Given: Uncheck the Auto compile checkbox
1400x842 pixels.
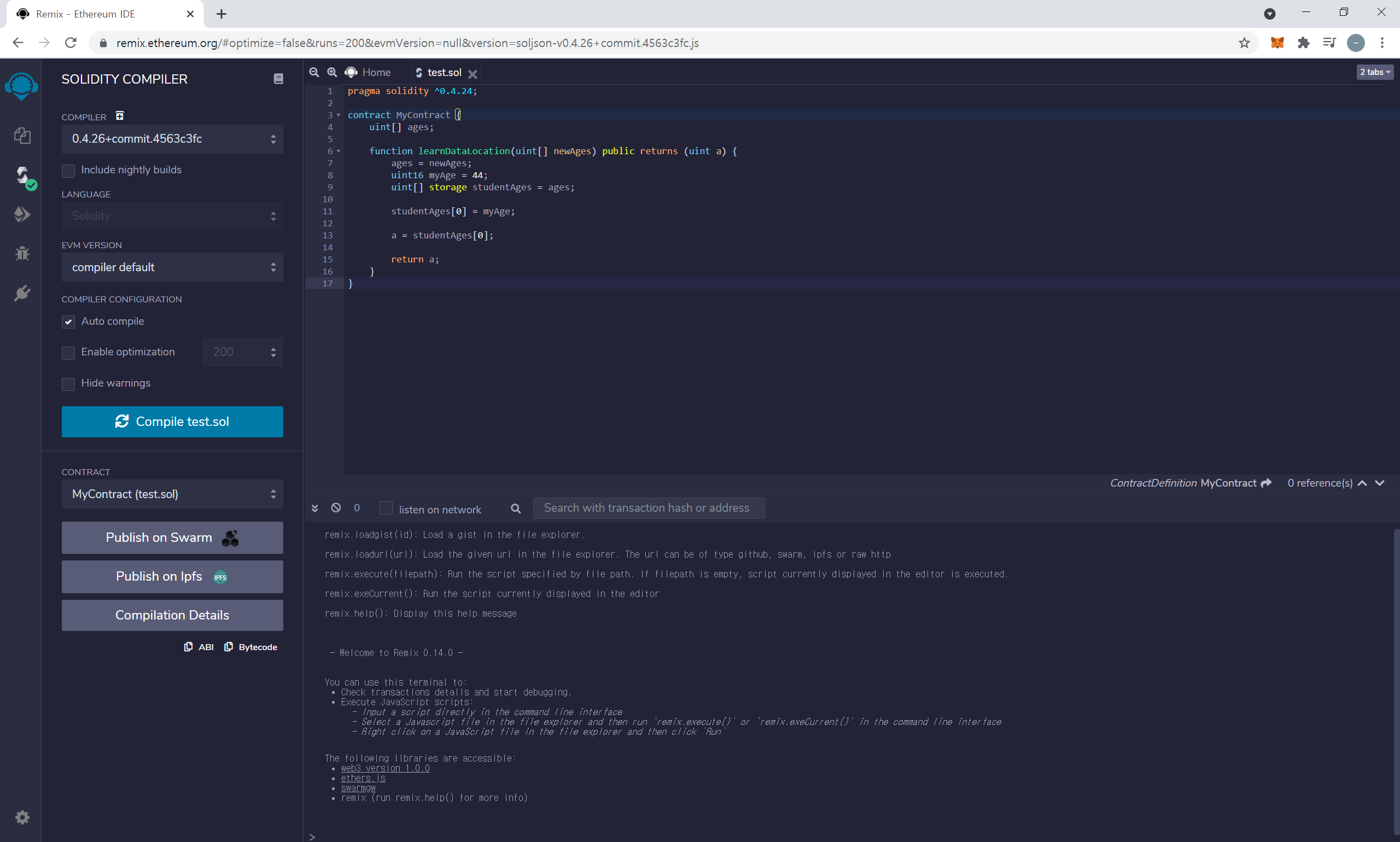Looking at the screenshot, I should tap(68, 321).
